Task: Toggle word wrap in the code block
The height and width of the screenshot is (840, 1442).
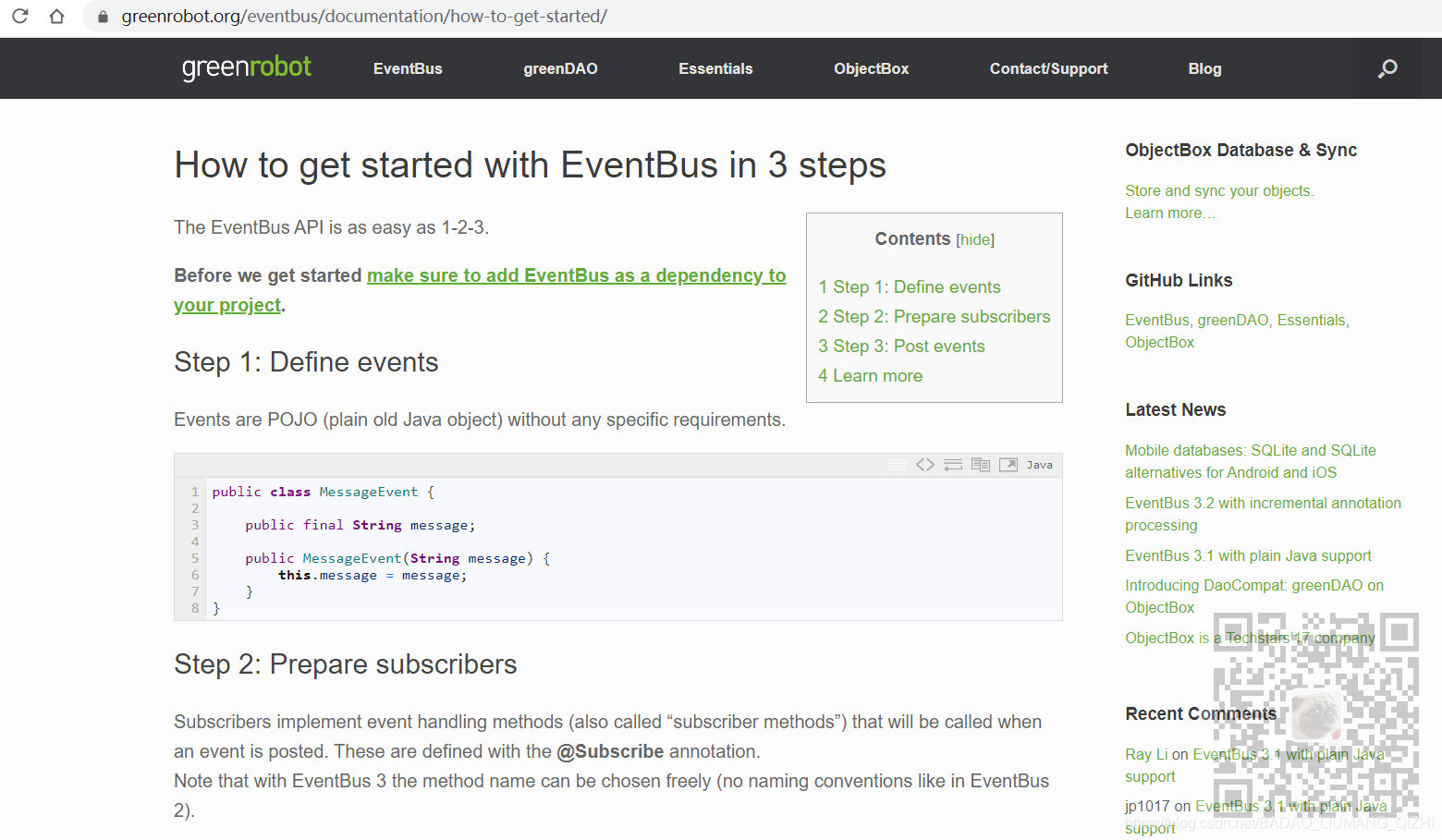Action: [953, 464]
